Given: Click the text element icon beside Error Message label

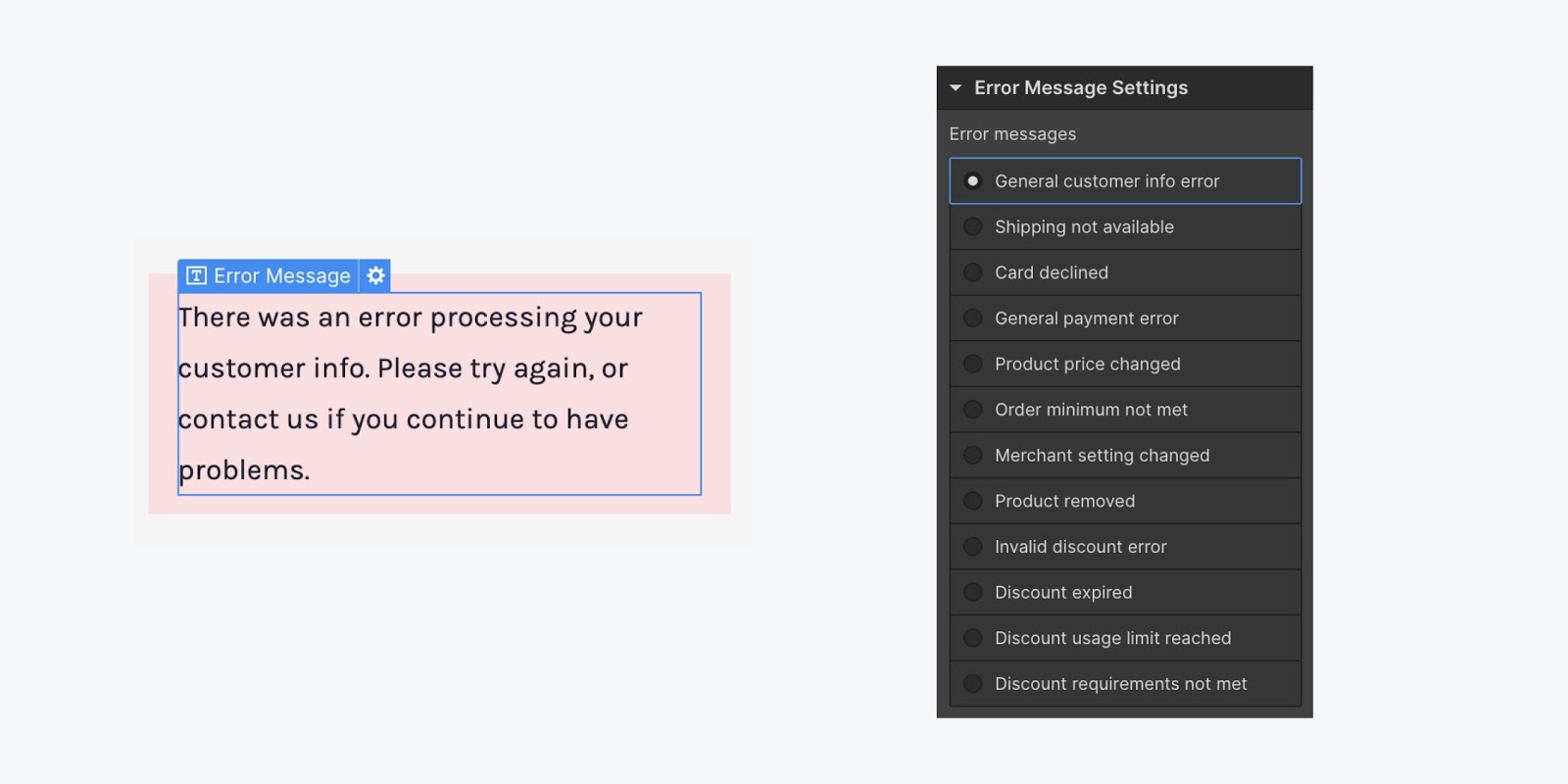Looking at the screenshot, I should (196, 276).
